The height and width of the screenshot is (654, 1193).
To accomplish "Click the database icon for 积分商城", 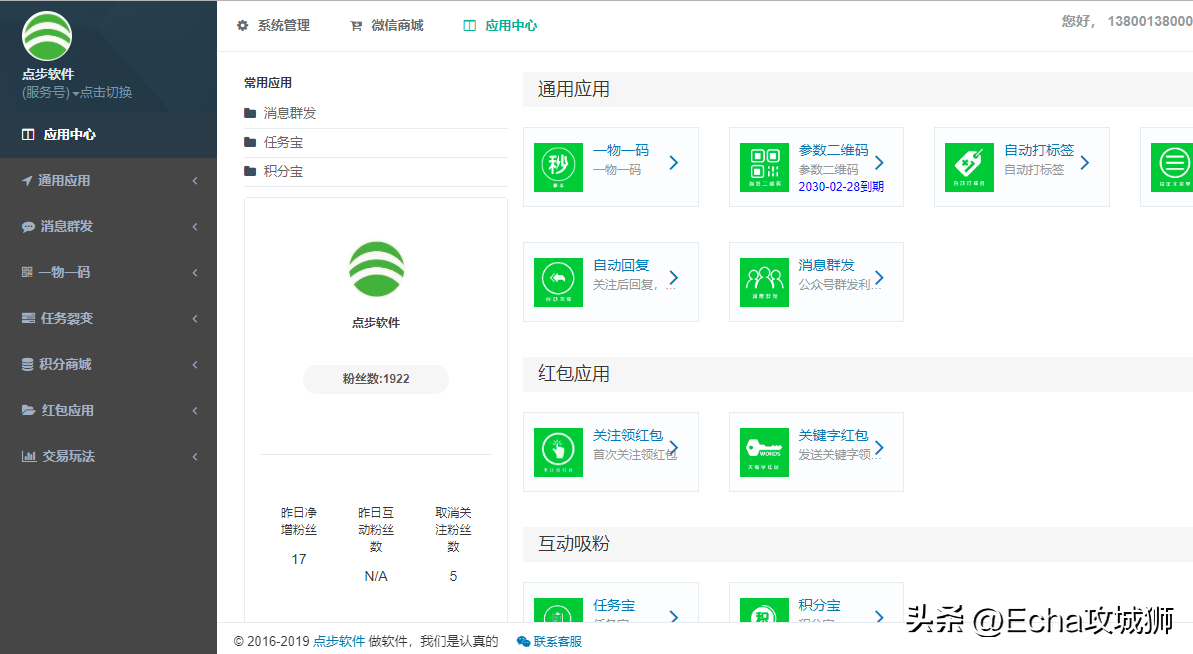I will click(x=27, y=364).
